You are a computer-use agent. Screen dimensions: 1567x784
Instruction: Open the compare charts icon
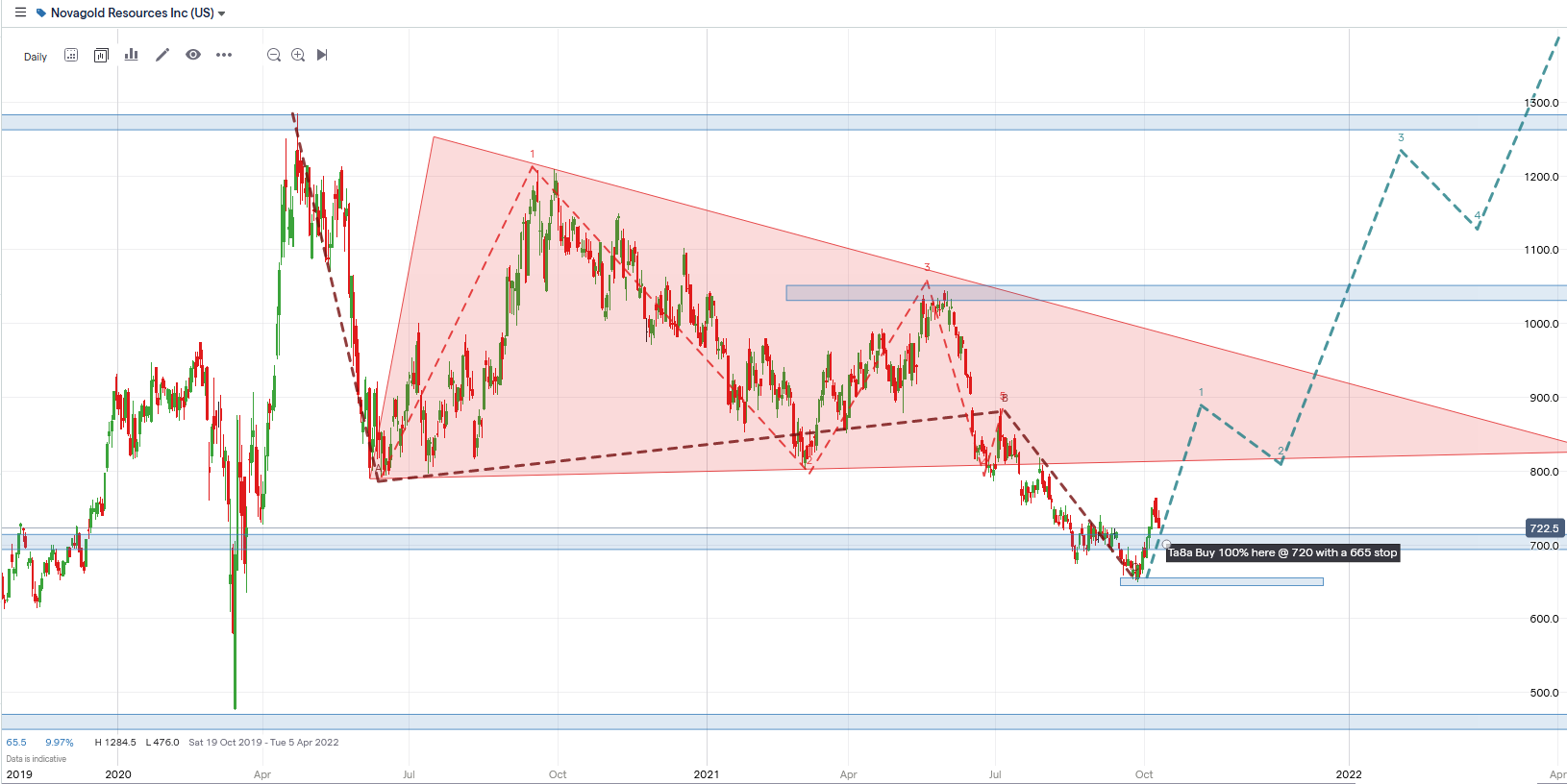[x=101, y=55]
